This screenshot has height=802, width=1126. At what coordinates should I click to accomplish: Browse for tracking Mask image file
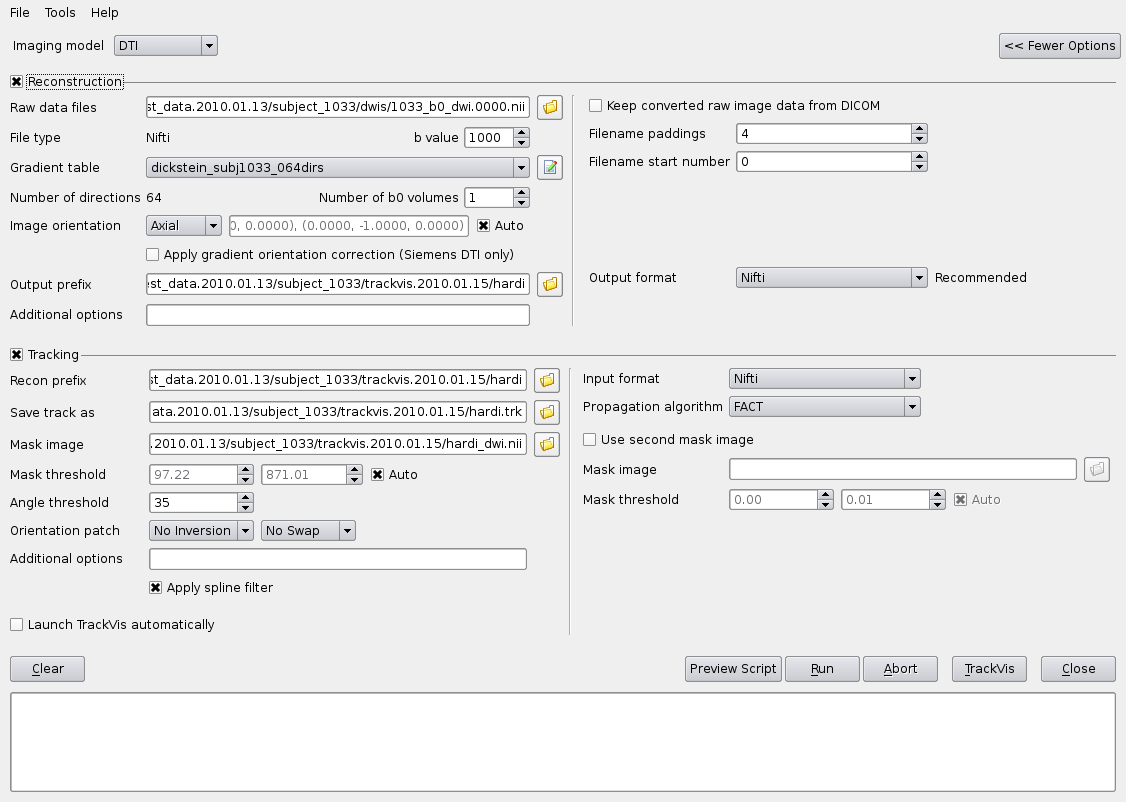click(546, 444)
